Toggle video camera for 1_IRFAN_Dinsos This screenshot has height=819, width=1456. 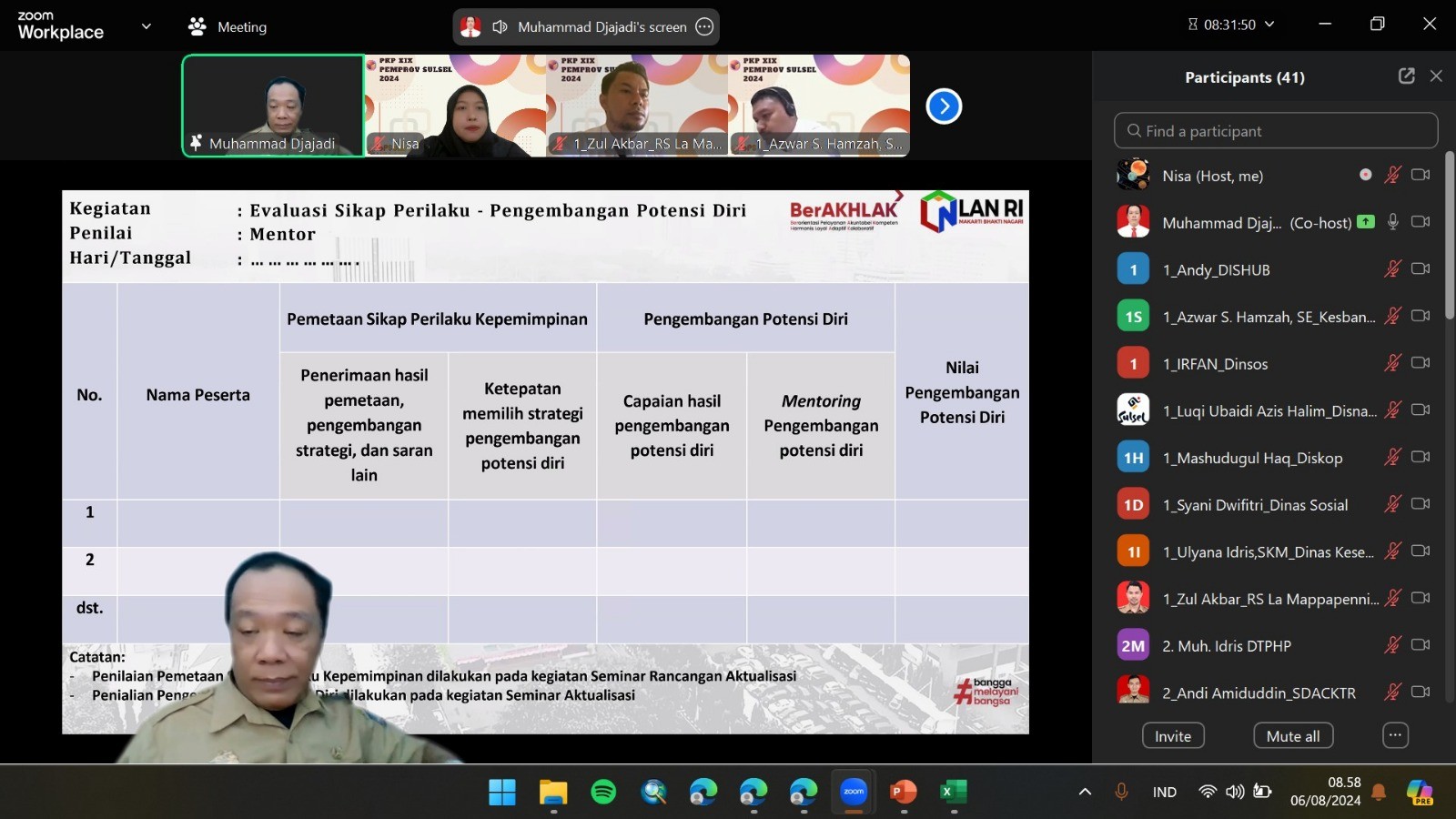click(1421, 362)
